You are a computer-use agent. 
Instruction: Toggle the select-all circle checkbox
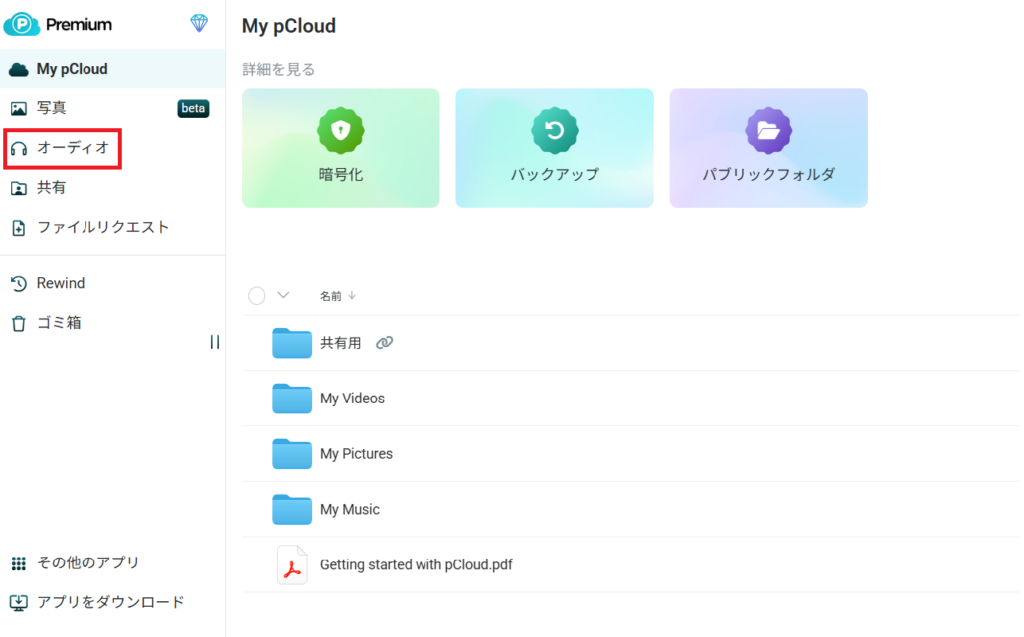click(257, 295)
